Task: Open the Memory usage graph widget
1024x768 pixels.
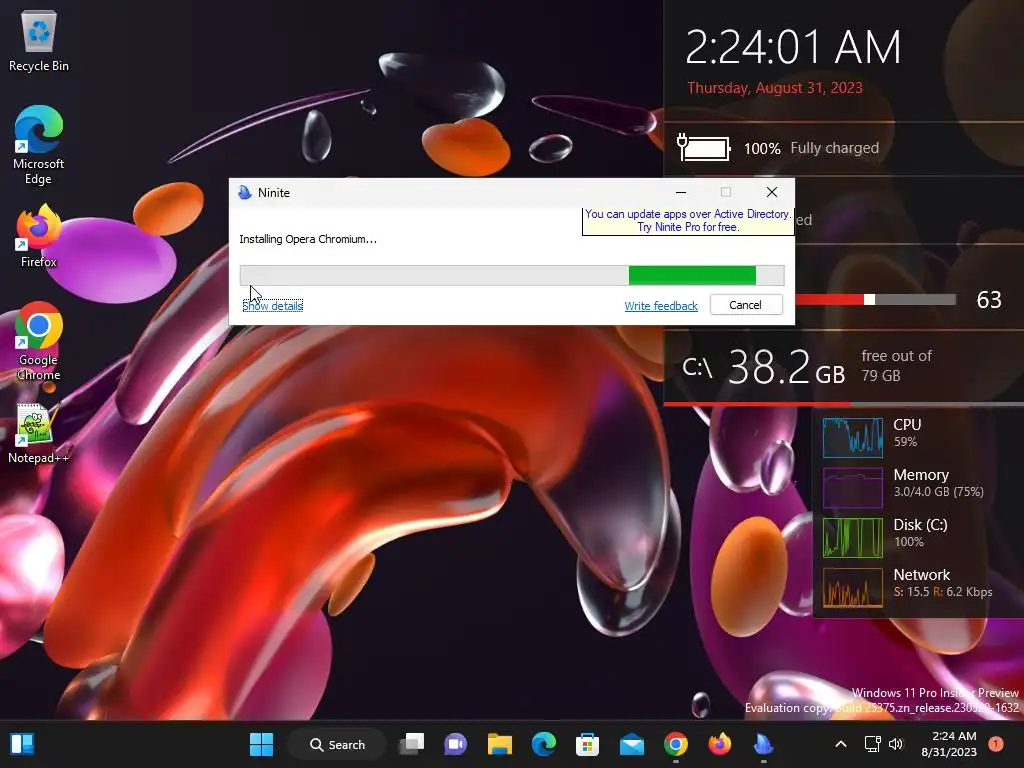Action: [853, 487]
